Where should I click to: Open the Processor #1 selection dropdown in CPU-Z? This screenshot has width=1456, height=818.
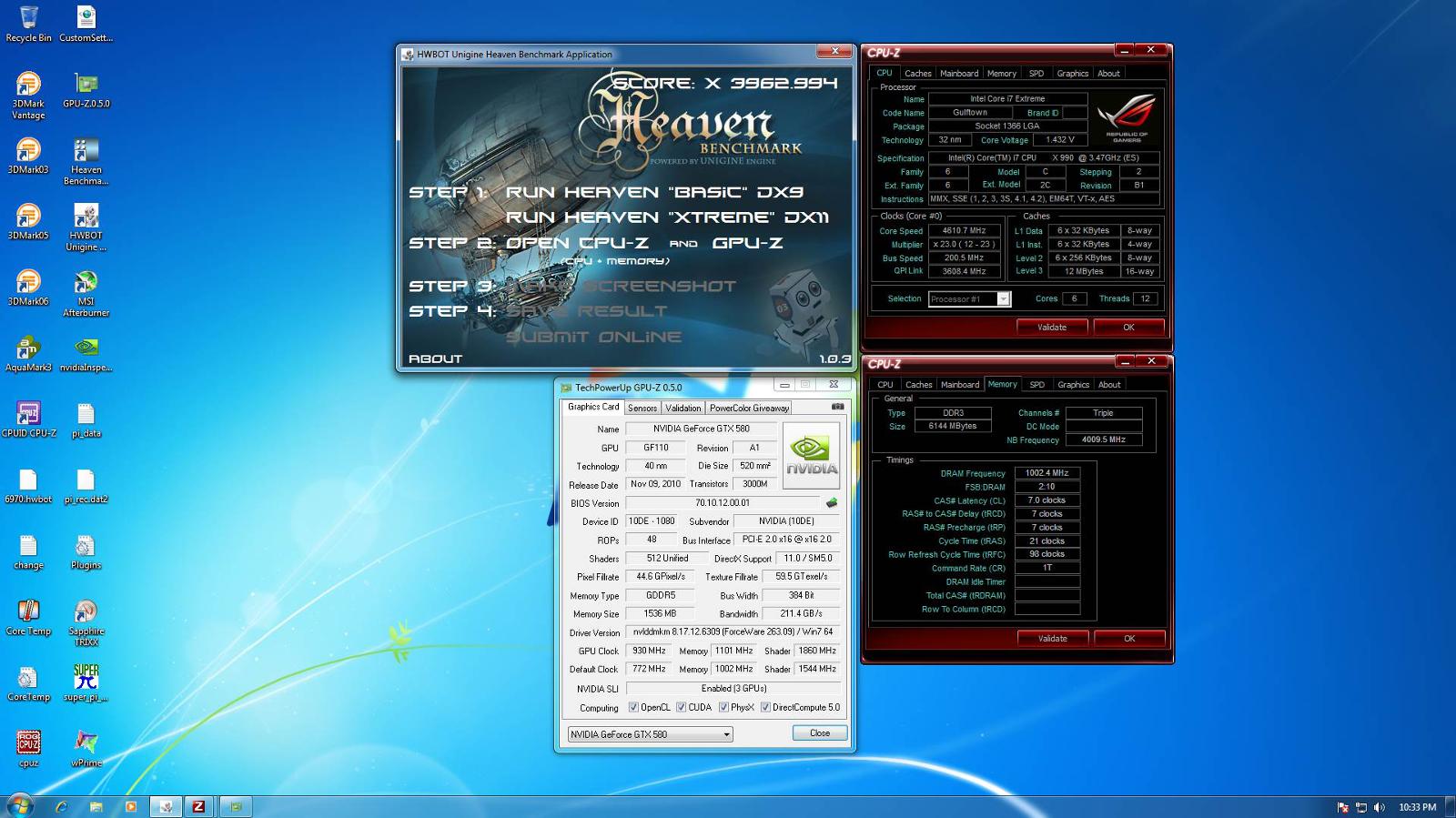969,298
